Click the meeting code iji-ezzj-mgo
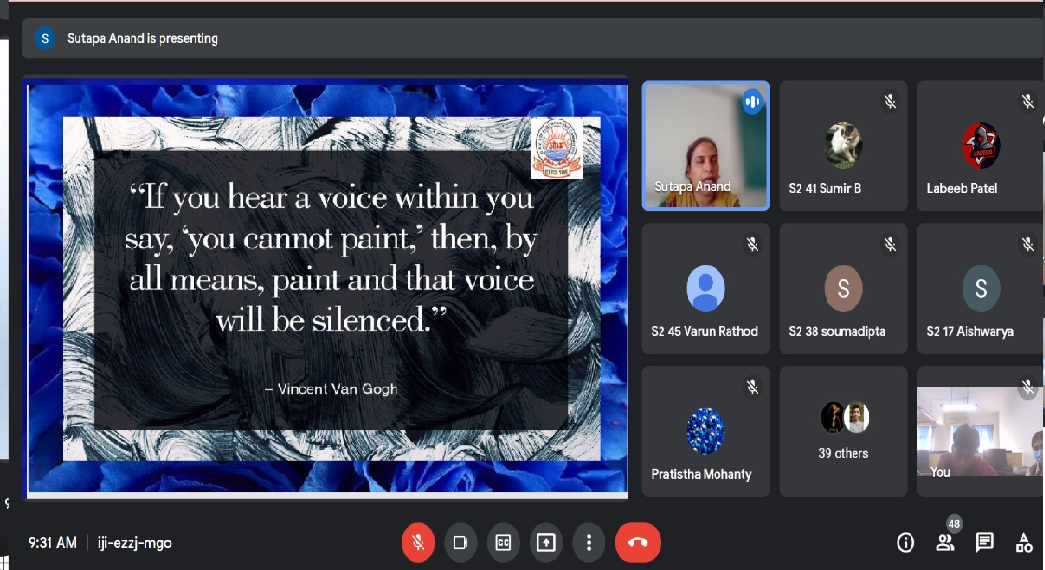The width and height of the screenshot is (1045, 570). (x=135, y=543)
